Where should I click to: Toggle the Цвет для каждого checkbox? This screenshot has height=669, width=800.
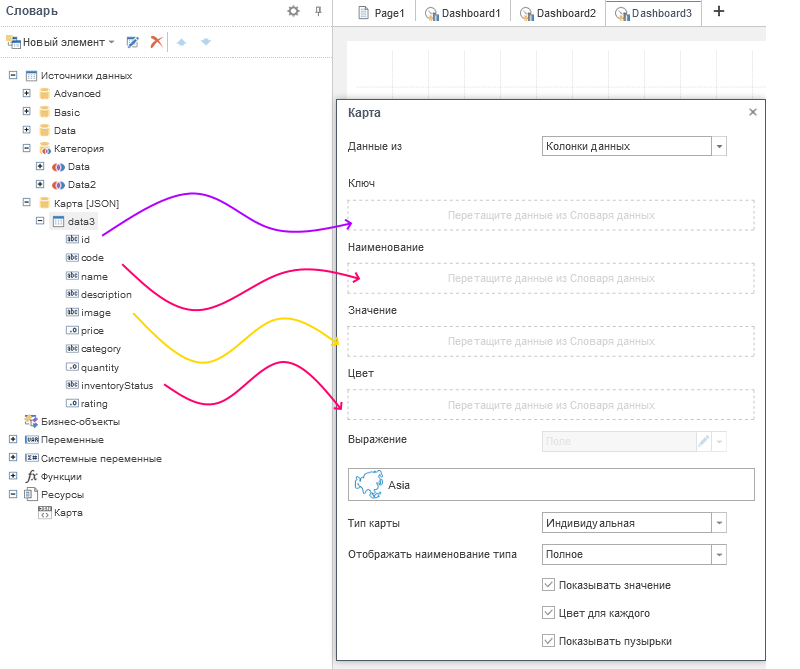point(548,613)
